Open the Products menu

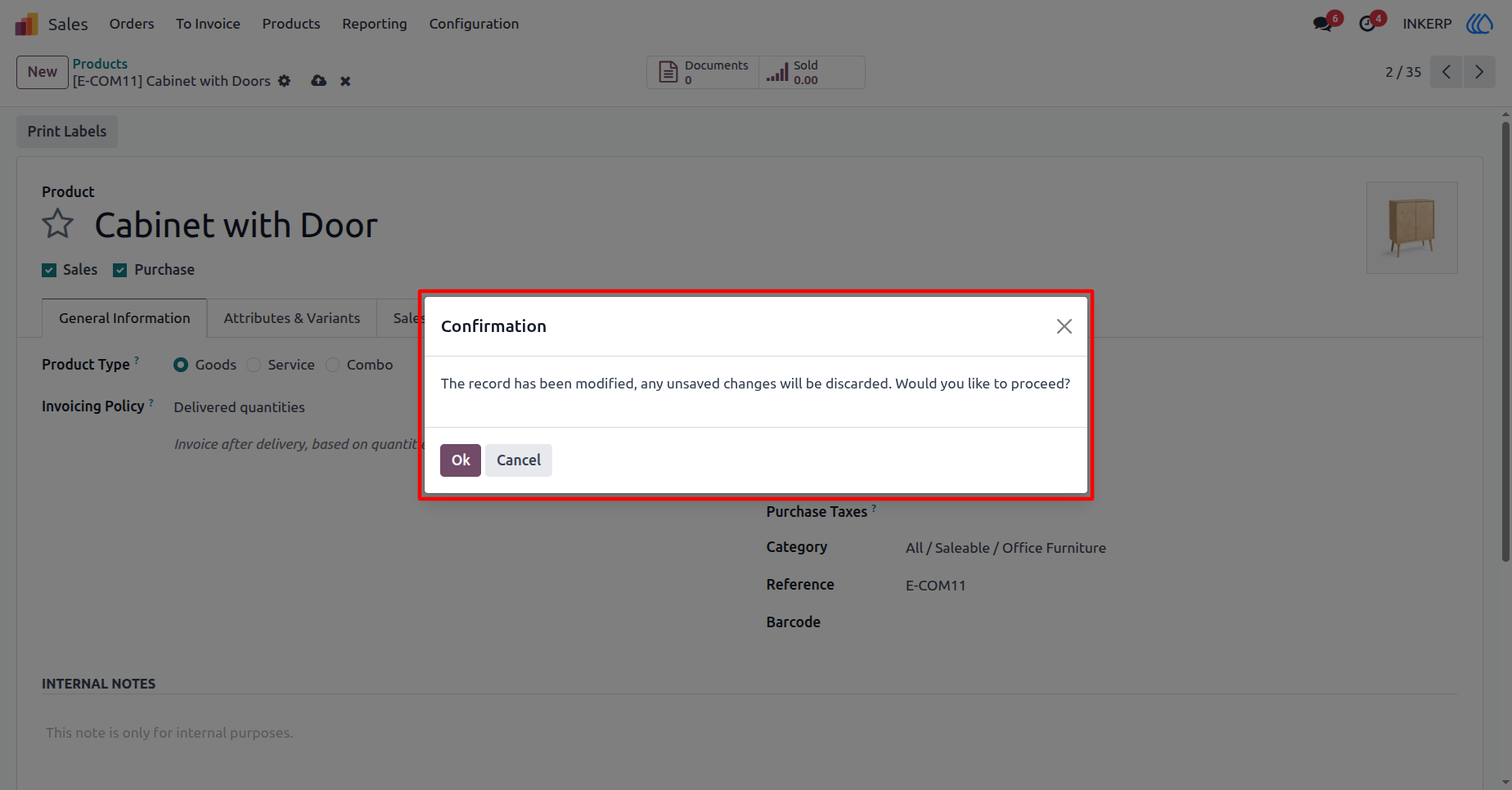[291, 24]
